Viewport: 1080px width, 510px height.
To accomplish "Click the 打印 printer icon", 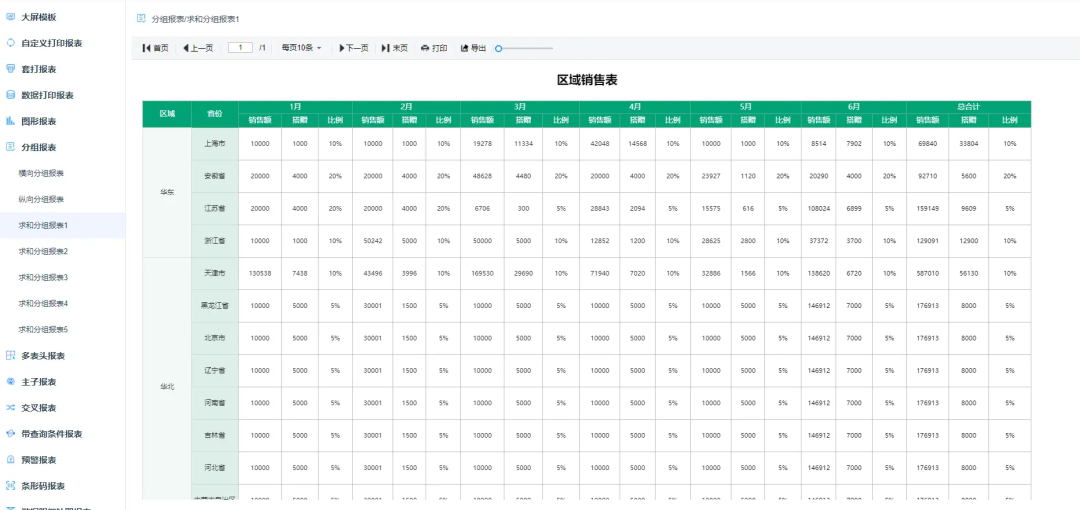I will 425,48.
